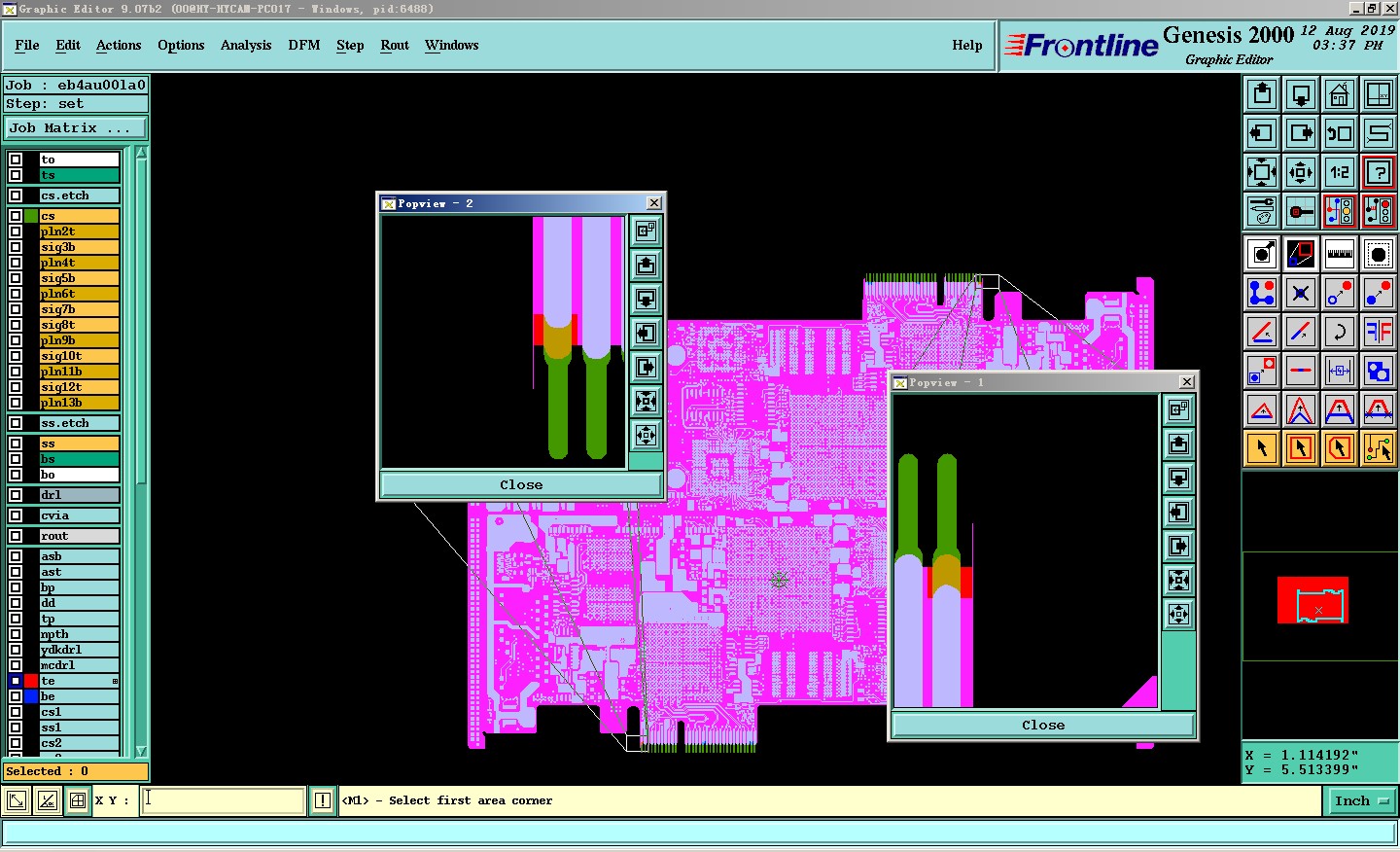Select the sig10t layer name

click(x=80, y=356)
